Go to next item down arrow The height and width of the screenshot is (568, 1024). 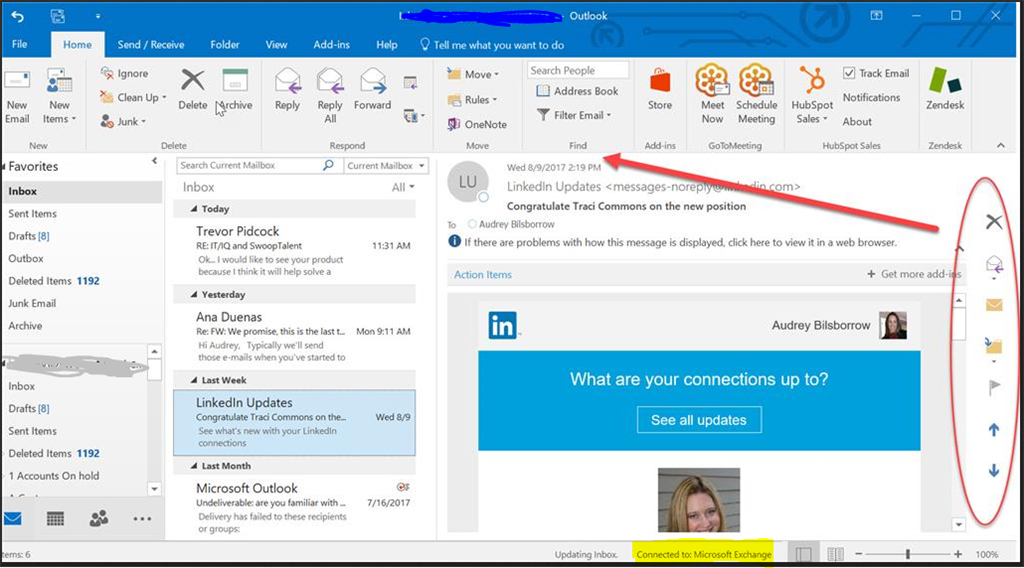click(x=993, y=470)
